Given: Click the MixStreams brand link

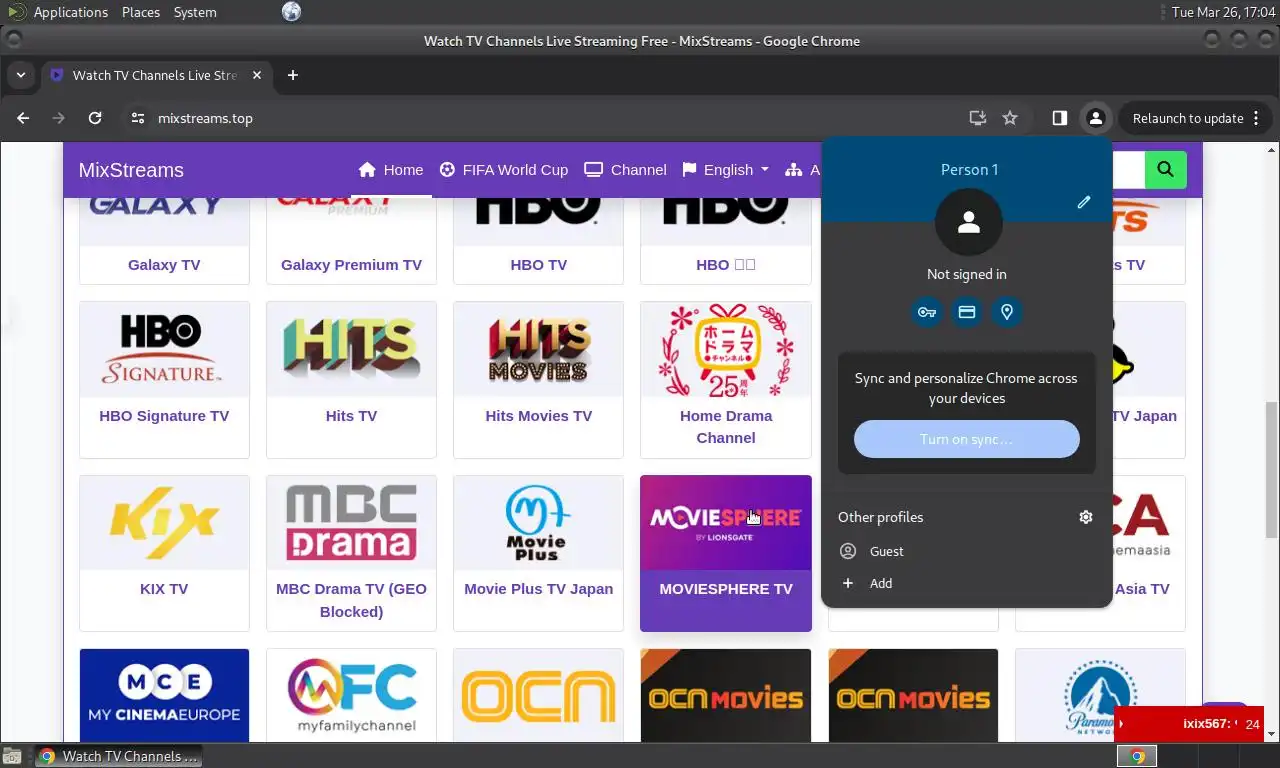Looking at the screenshot, I should pos(131,170).
